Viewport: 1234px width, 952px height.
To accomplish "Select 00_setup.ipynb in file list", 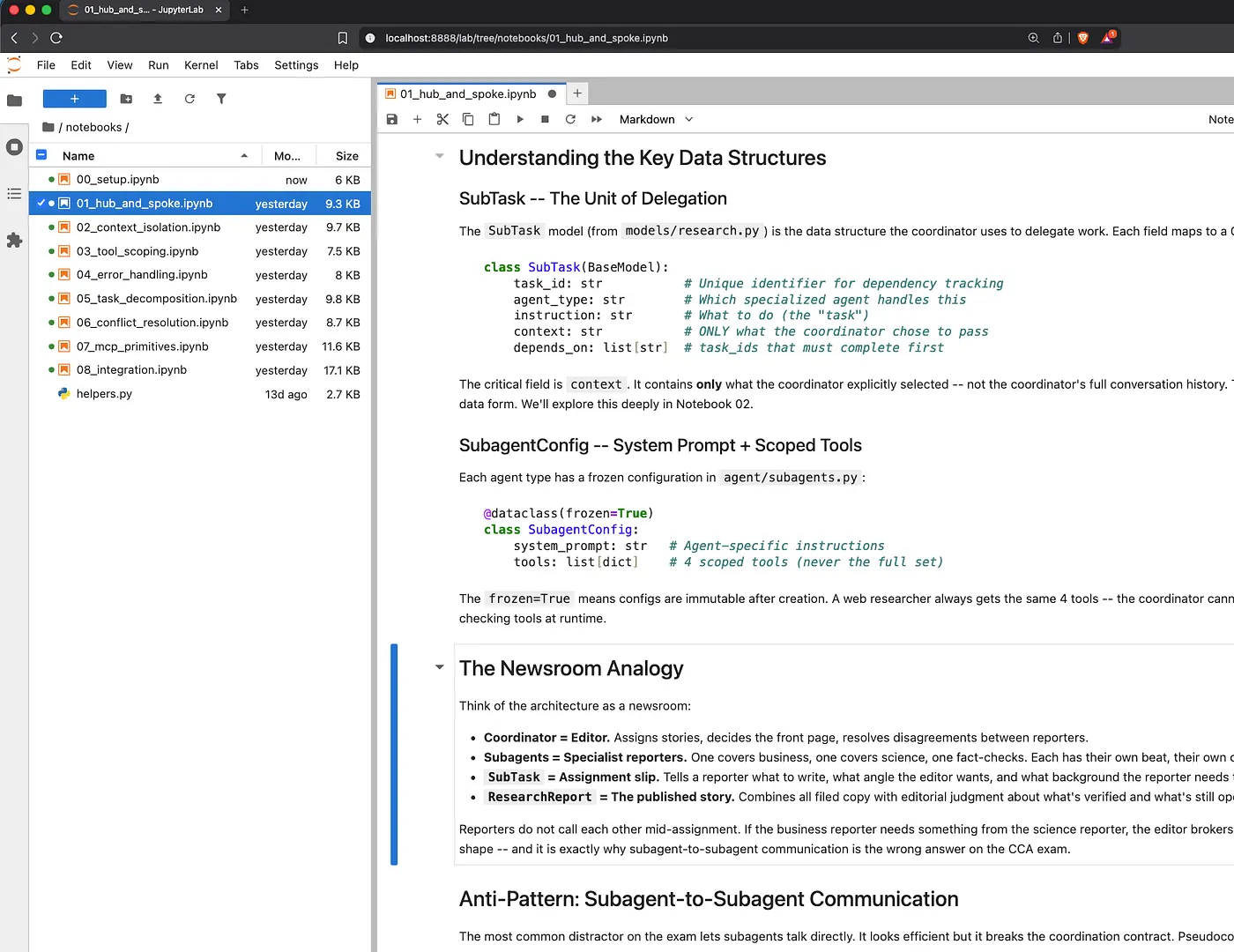I will click(200, 180).
